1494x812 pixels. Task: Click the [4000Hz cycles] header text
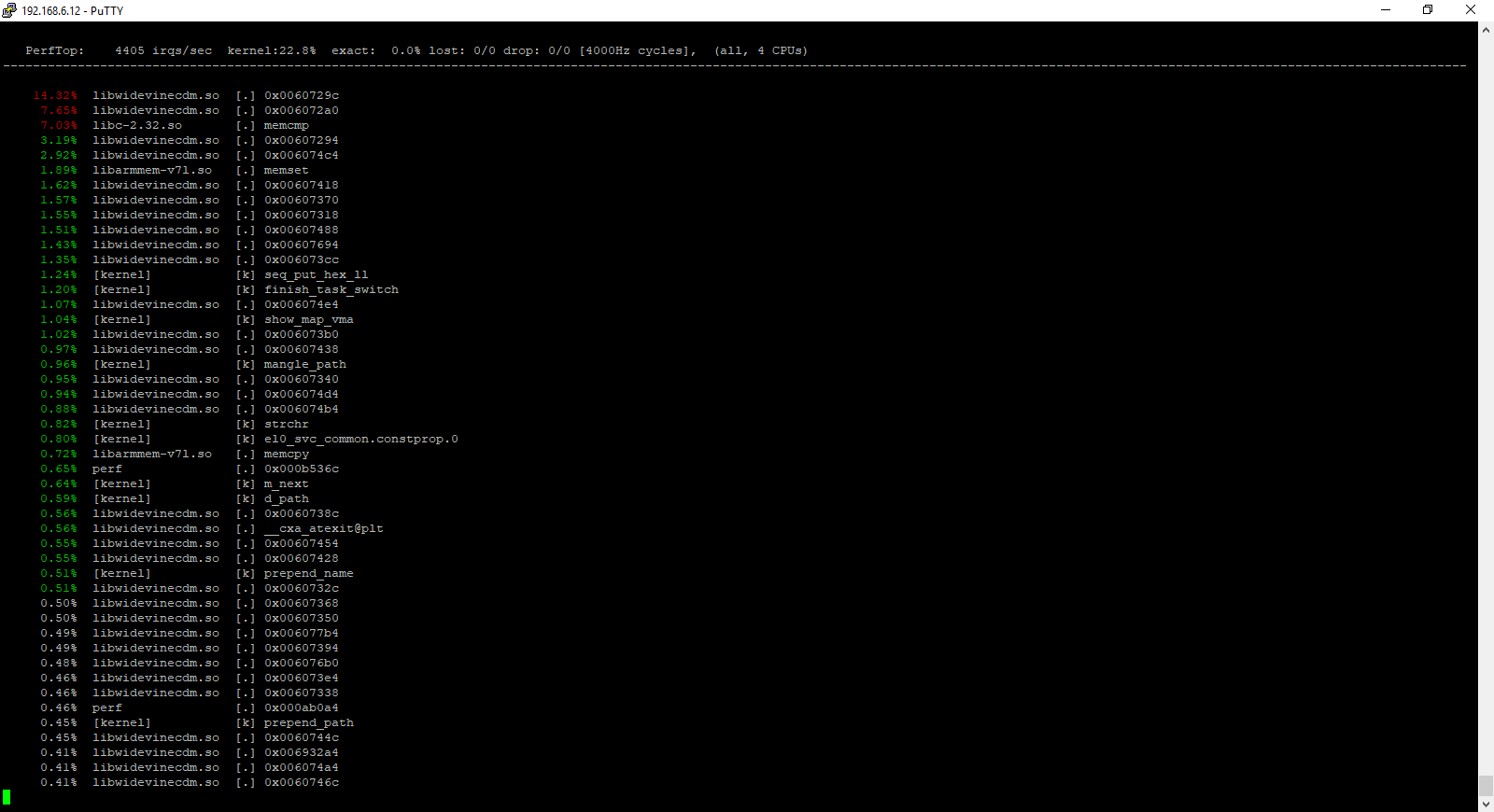(637, 50)
